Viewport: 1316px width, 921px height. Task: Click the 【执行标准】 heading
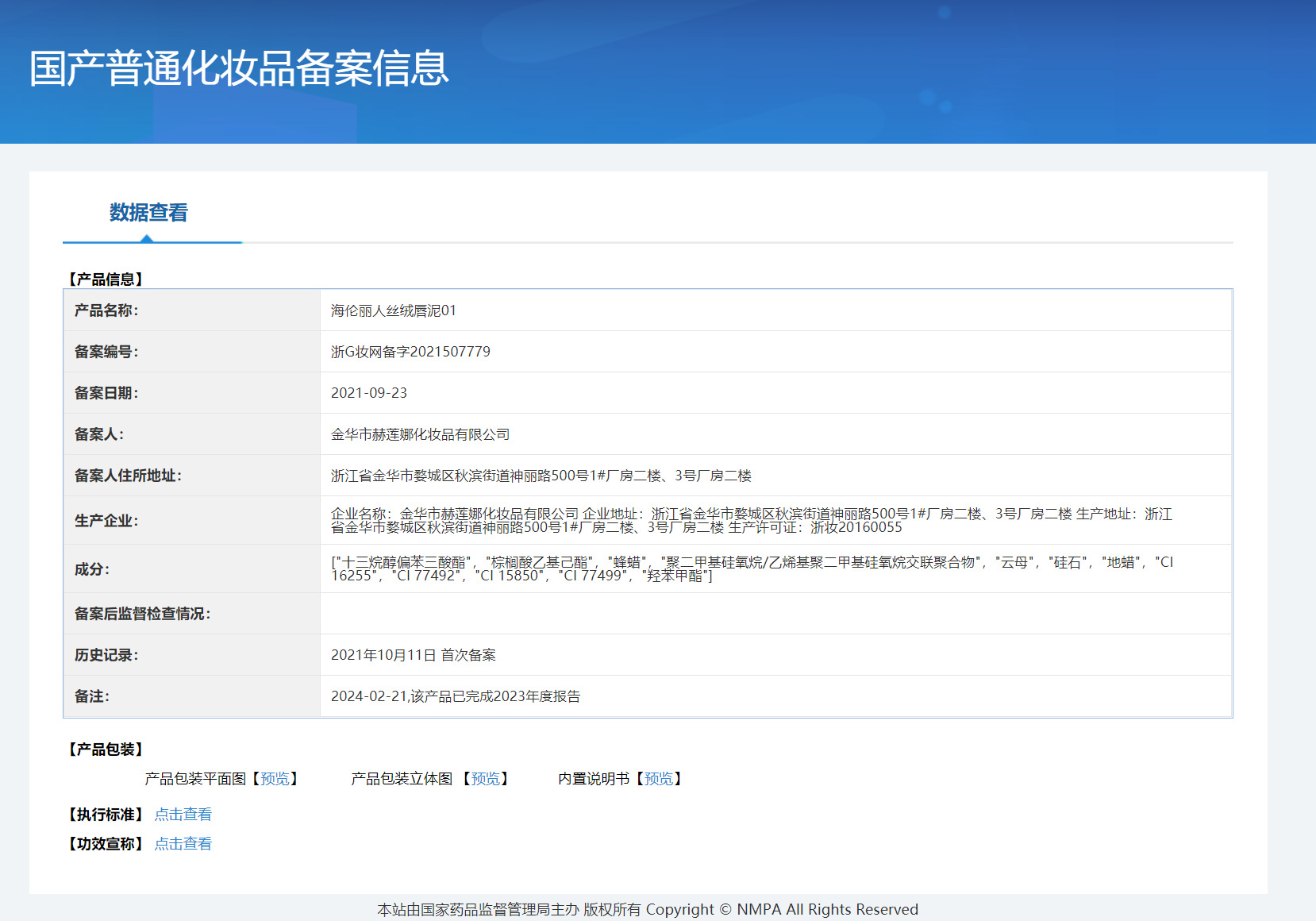click(106, 815)
